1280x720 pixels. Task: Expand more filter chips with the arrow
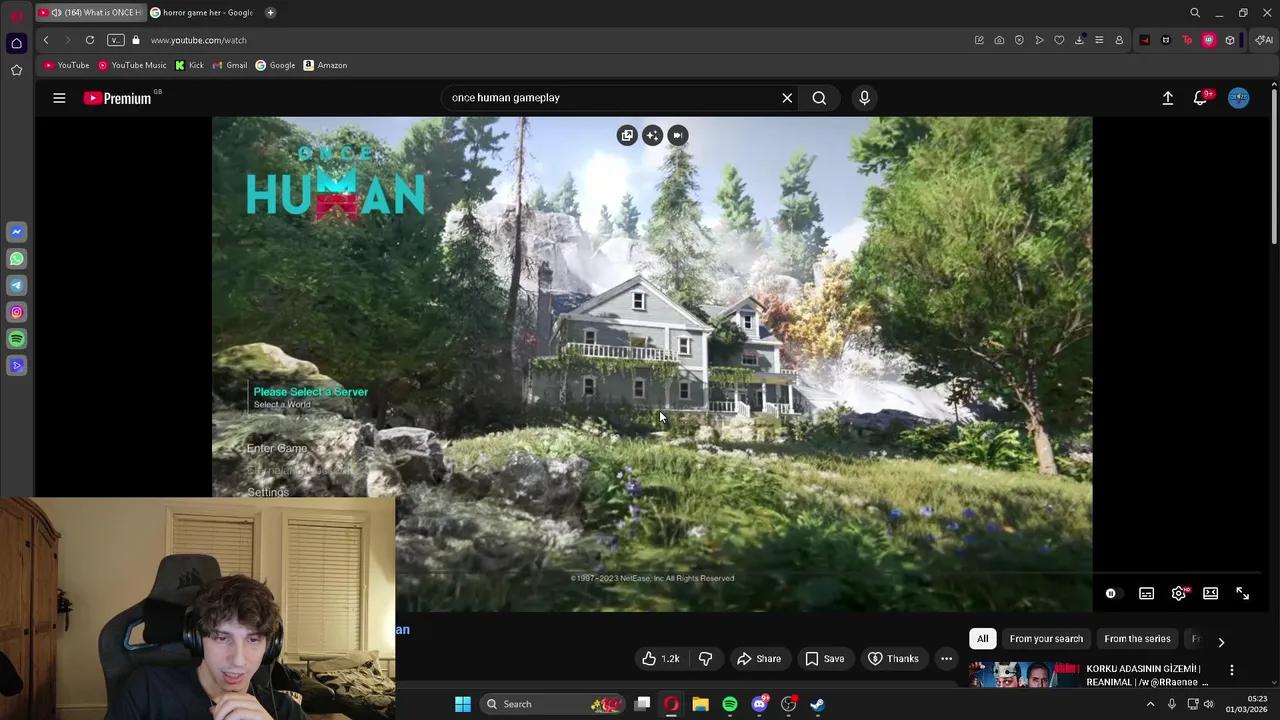click(1221, 642)
